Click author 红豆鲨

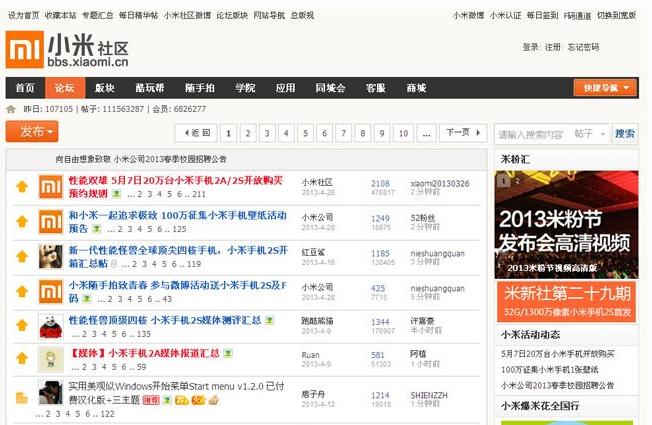(314, 252)
